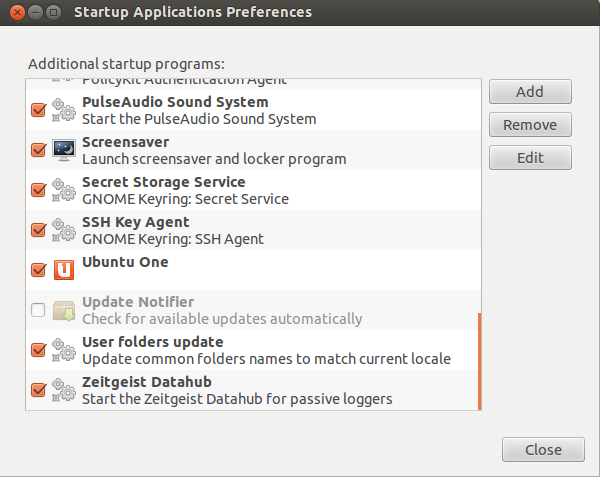600x477 pixels.
Task: Click 'Launch screensaver and locker program' description
Action: pos(214,159)
